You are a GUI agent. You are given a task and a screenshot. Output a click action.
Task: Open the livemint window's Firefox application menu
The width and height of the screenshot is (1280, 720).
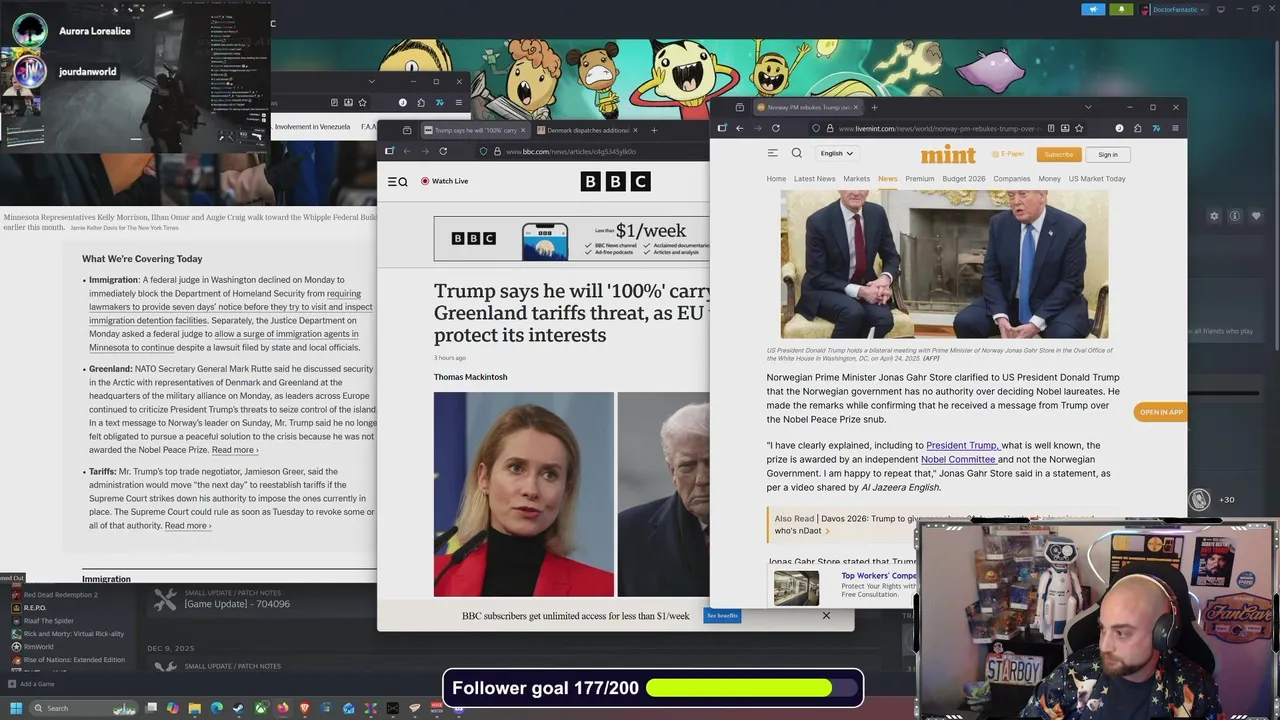coord(1174,128)
